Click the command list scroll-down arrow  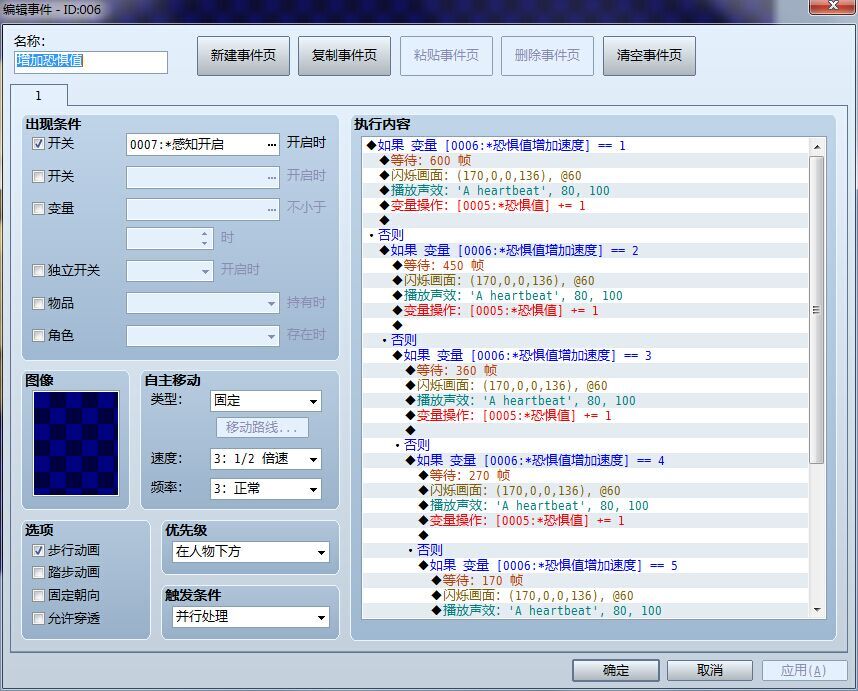(x=816, y=609)
